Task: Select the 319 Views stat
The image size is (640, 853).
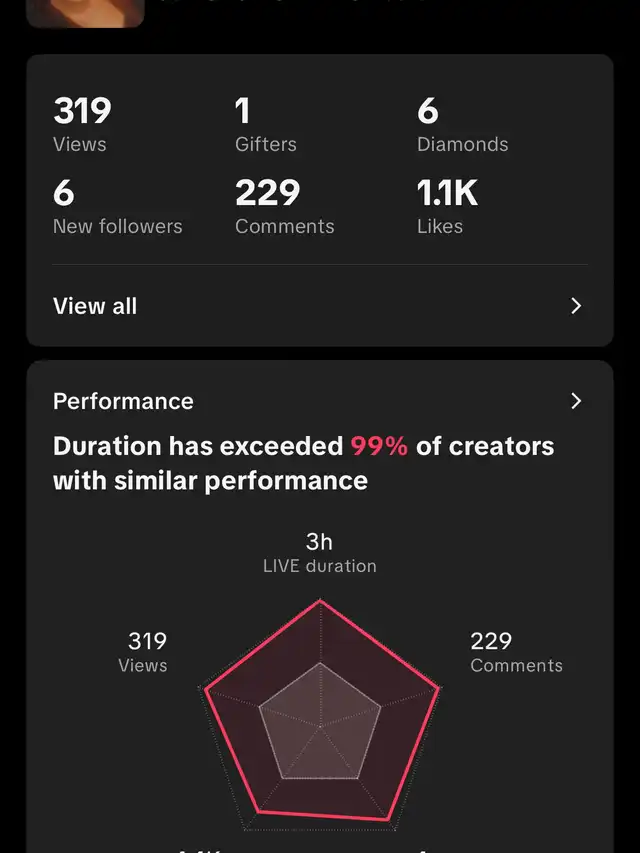Action: [x=82, y=125]
